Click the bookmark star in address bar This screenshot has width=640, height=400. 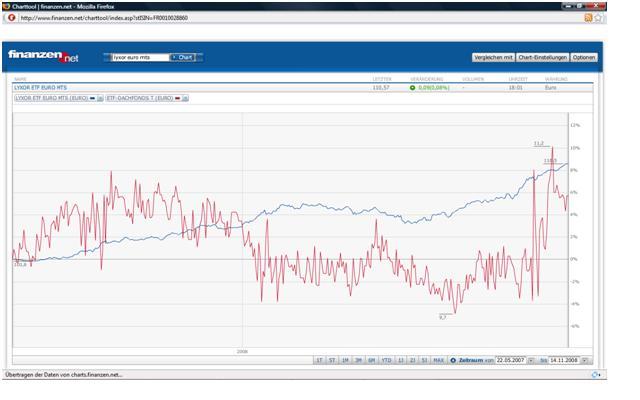pyautogui.click(x=598, y=18)
